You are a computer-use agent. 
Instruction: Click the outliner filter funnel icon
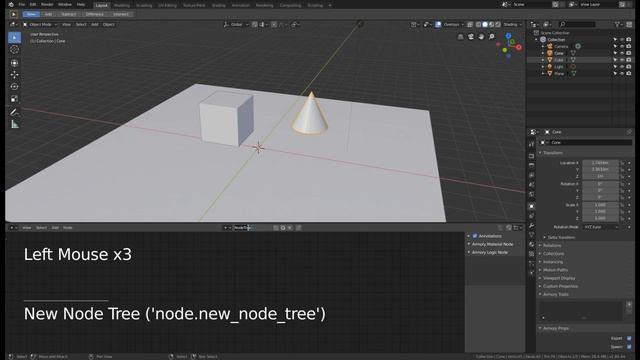pyautogui.click(x=618, y=24)
